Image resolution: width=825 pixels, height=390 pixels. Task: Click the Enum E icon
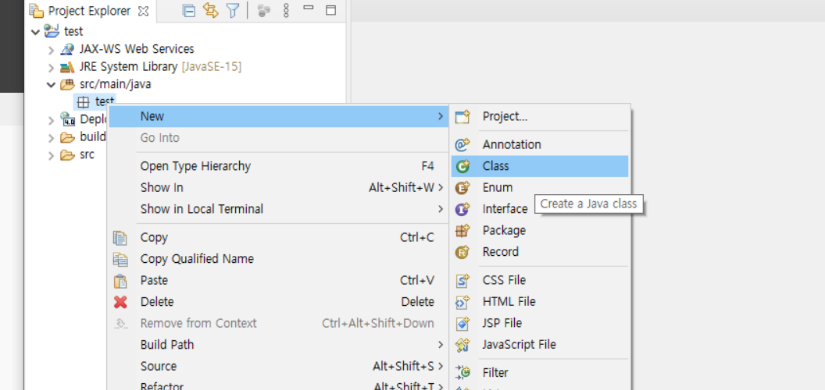[x=462, y=188]
